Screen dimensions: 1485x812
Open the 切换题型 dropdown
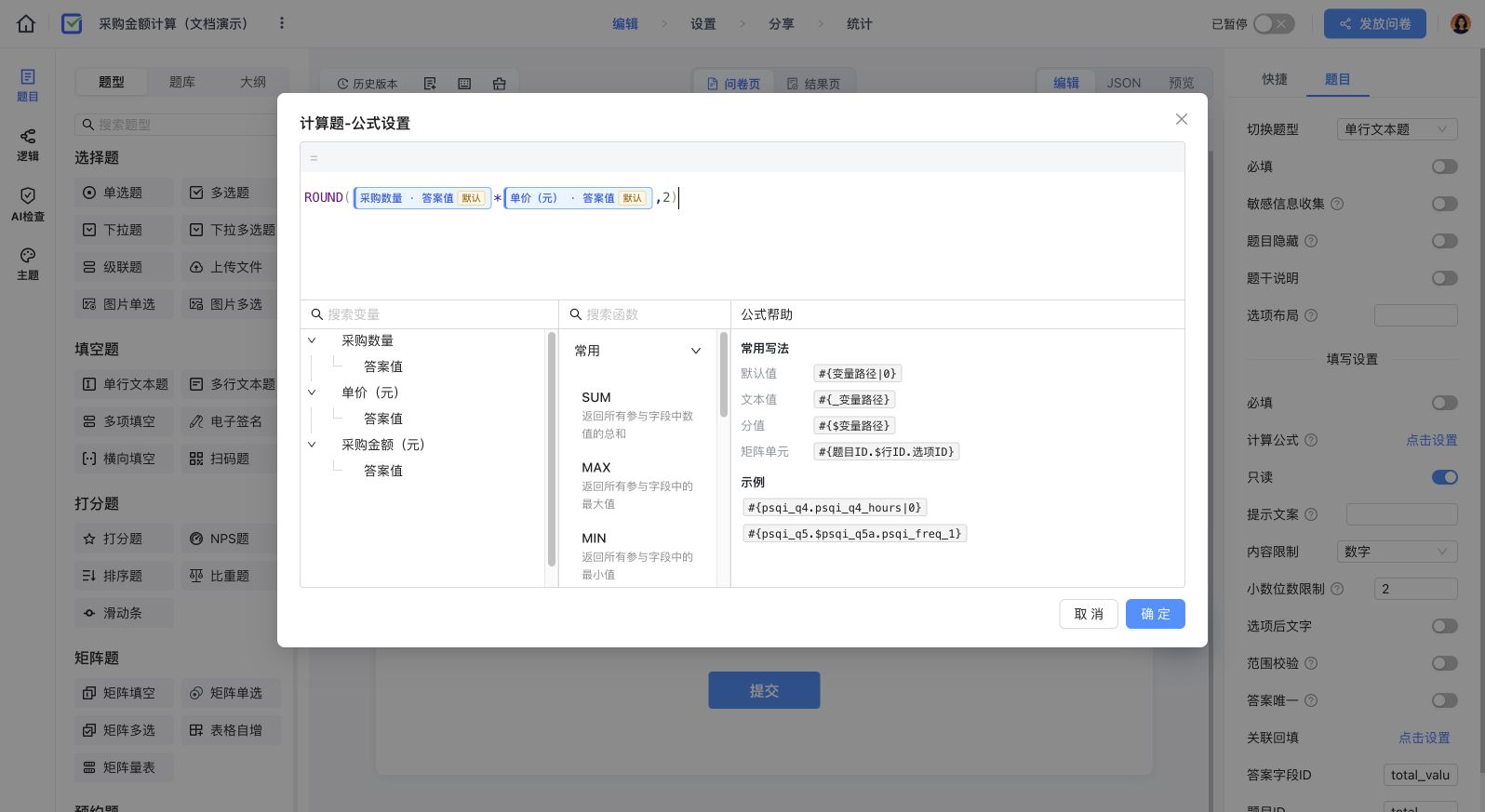point(1397,129)
